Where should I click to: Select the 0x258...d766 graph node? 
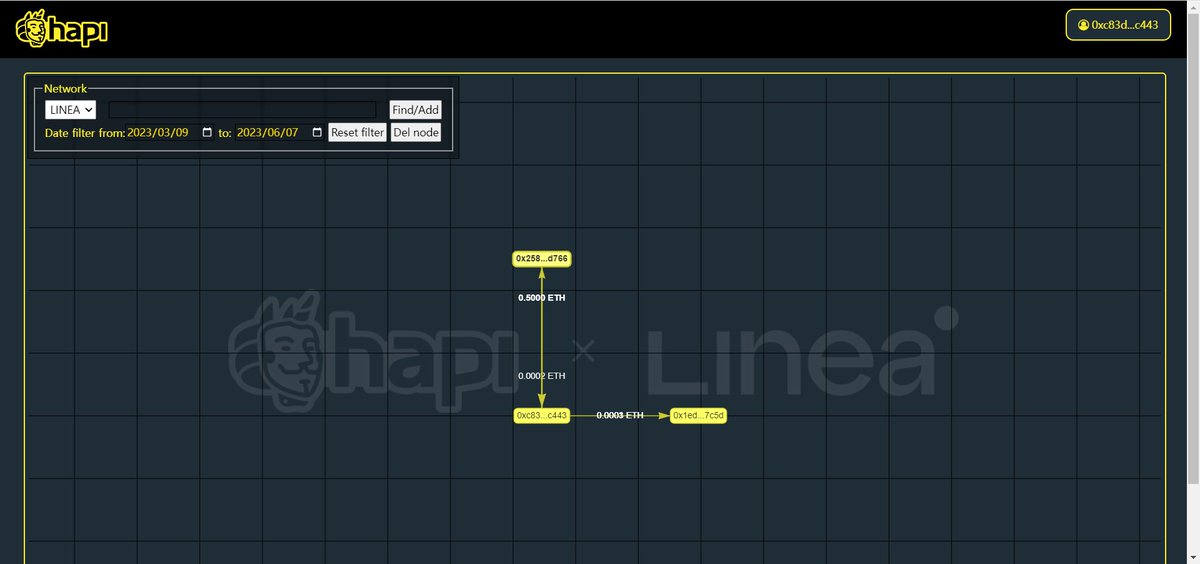click(x=542, y=259)
